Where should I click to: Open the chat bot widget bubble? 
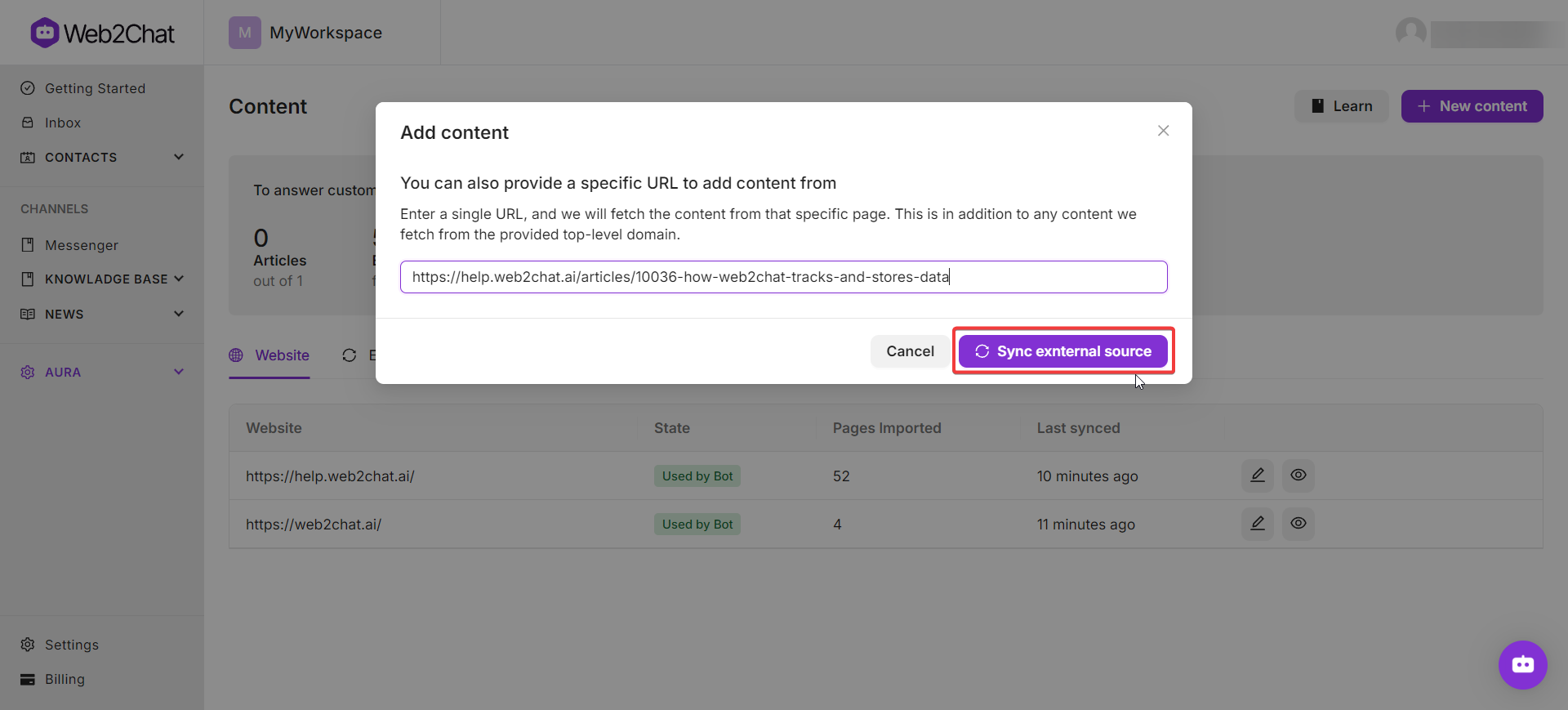(x=1523, y=665)
